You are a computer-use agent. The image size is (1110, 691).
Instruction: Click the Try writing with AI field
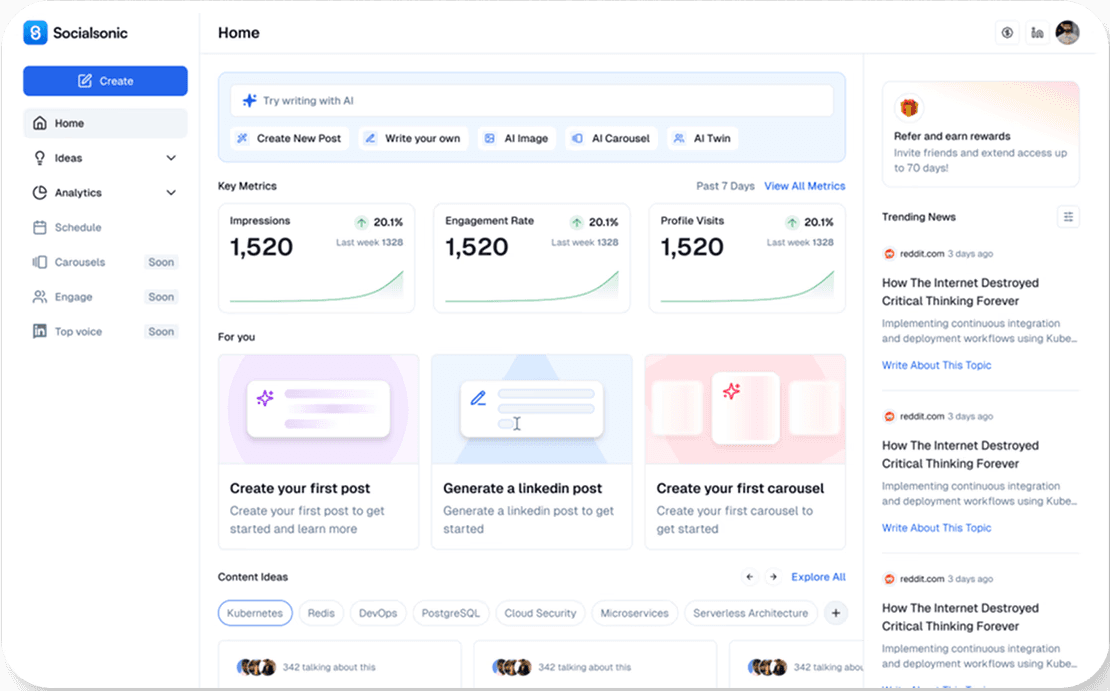532,101
